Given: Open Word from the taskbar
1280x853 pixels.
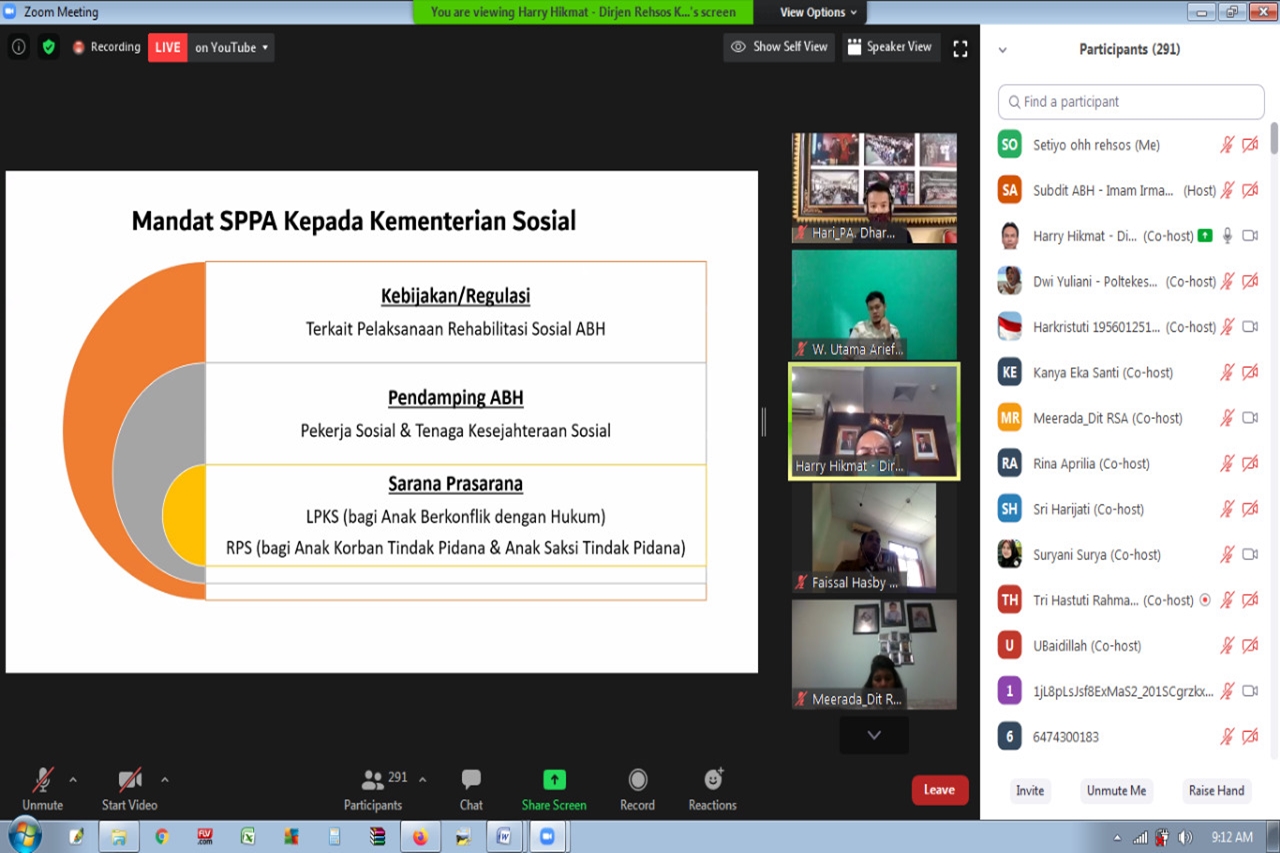Looking at the screenshot, I should point(505,837).
